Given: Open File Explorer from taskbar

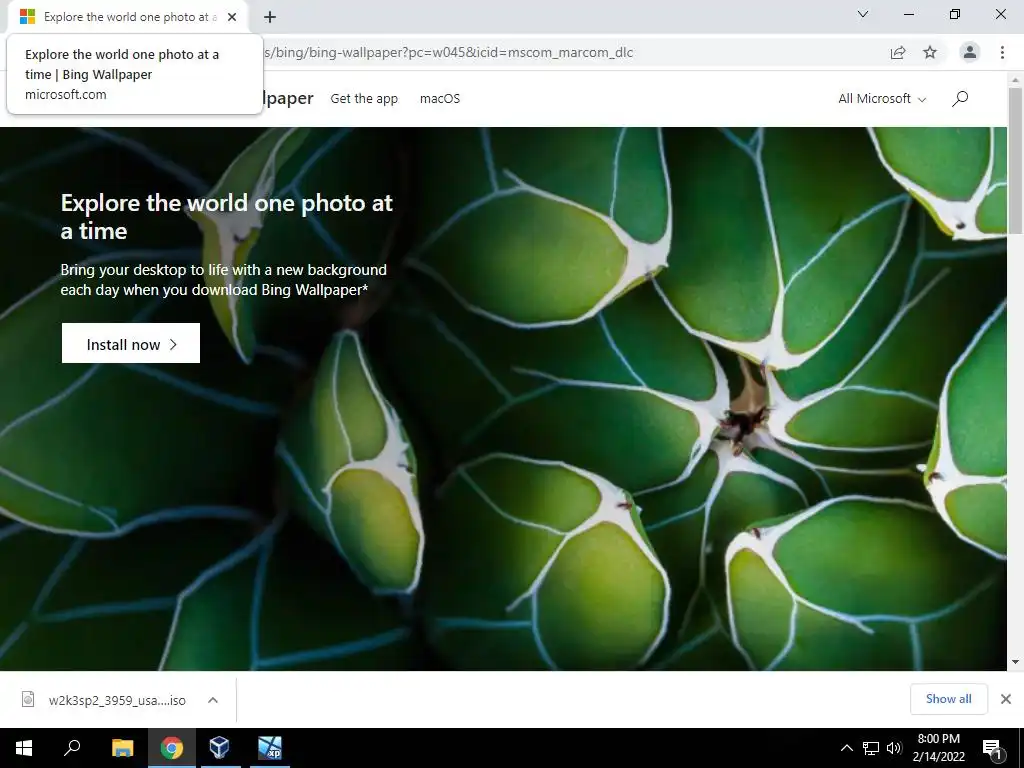Looking at the screenshot, I should [x=123, y=748].
